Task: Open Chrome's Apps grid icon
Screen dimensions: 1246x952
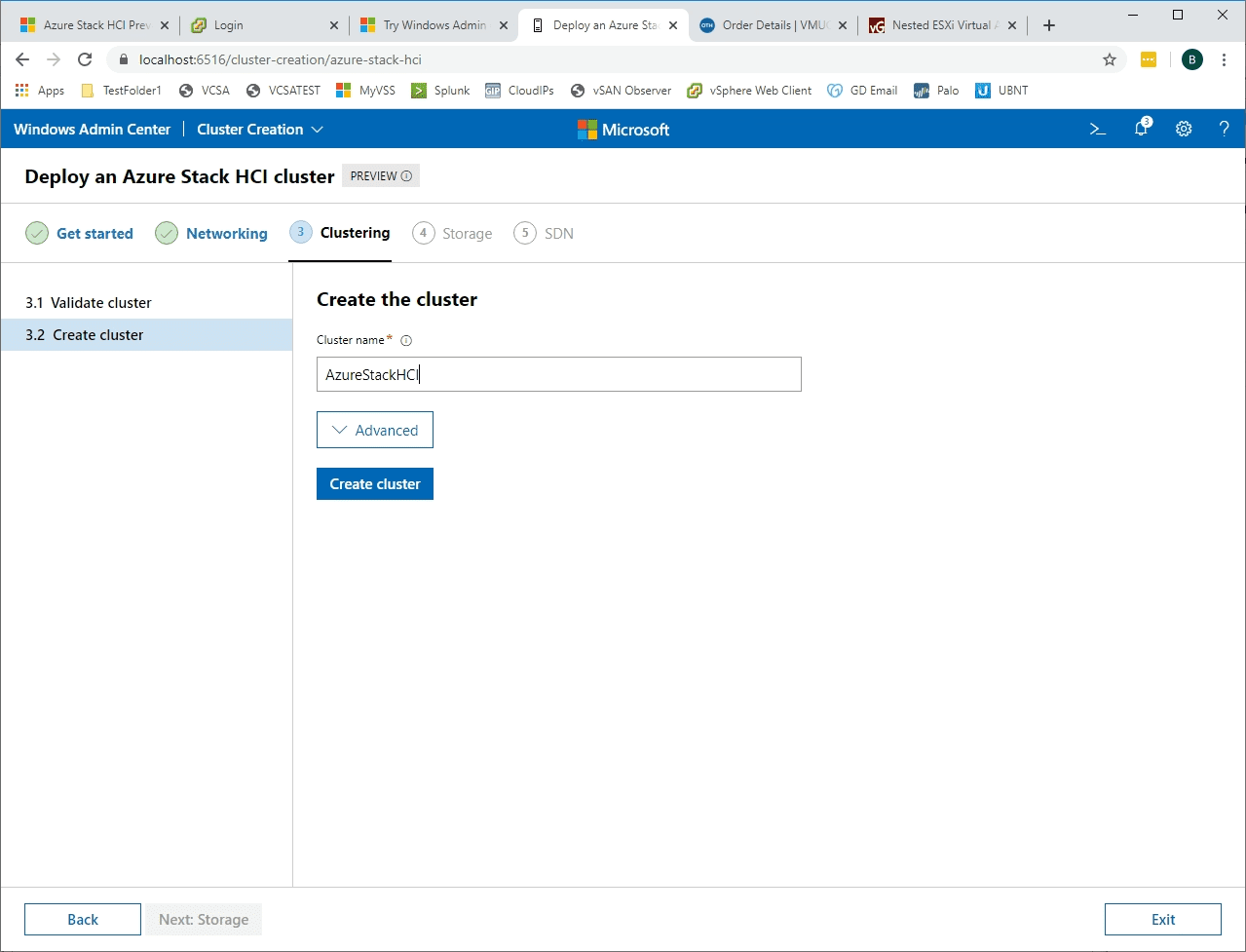Action: tap(21, 90)
